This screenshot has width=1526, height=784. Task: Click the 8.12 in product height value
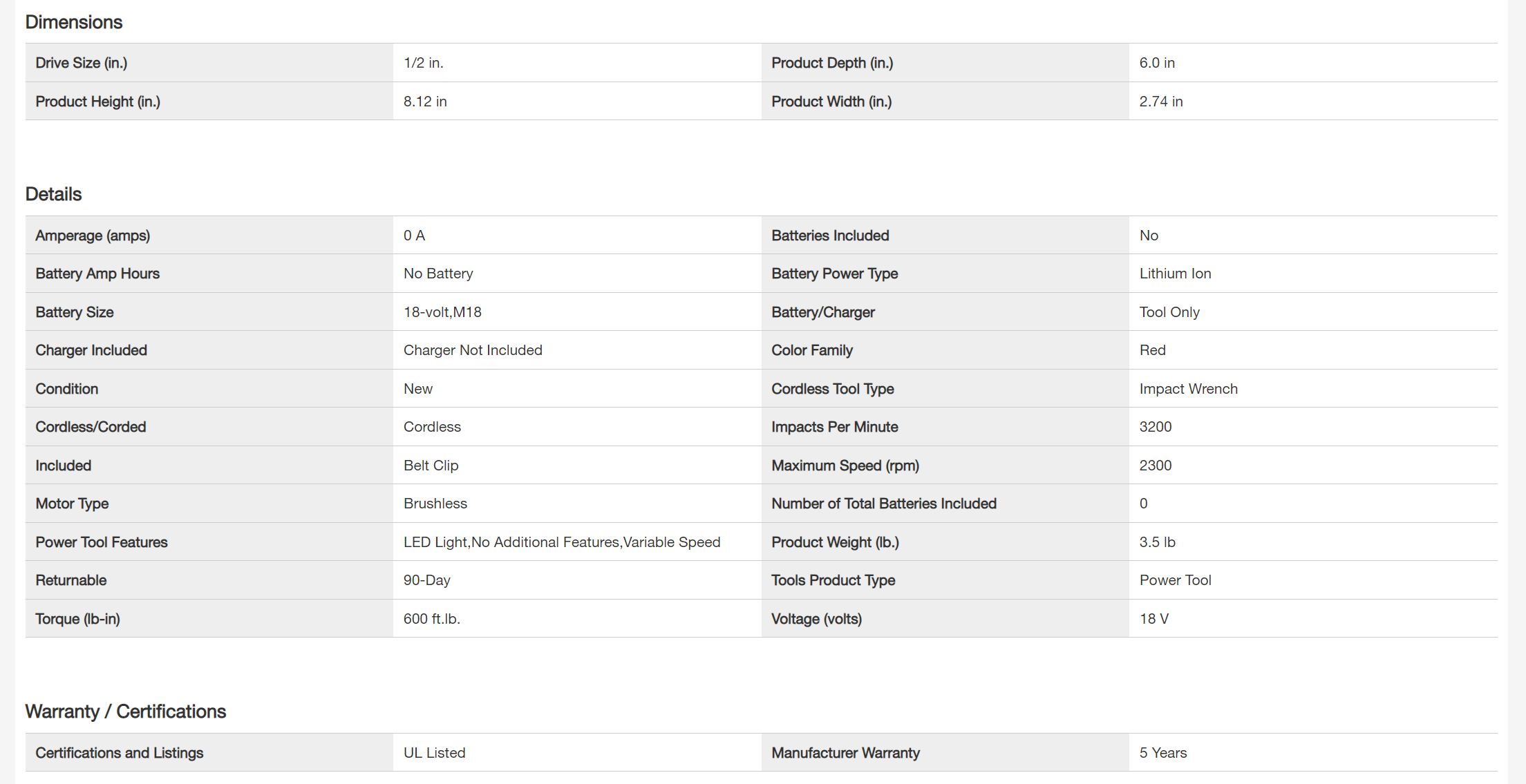click(425, 102)
